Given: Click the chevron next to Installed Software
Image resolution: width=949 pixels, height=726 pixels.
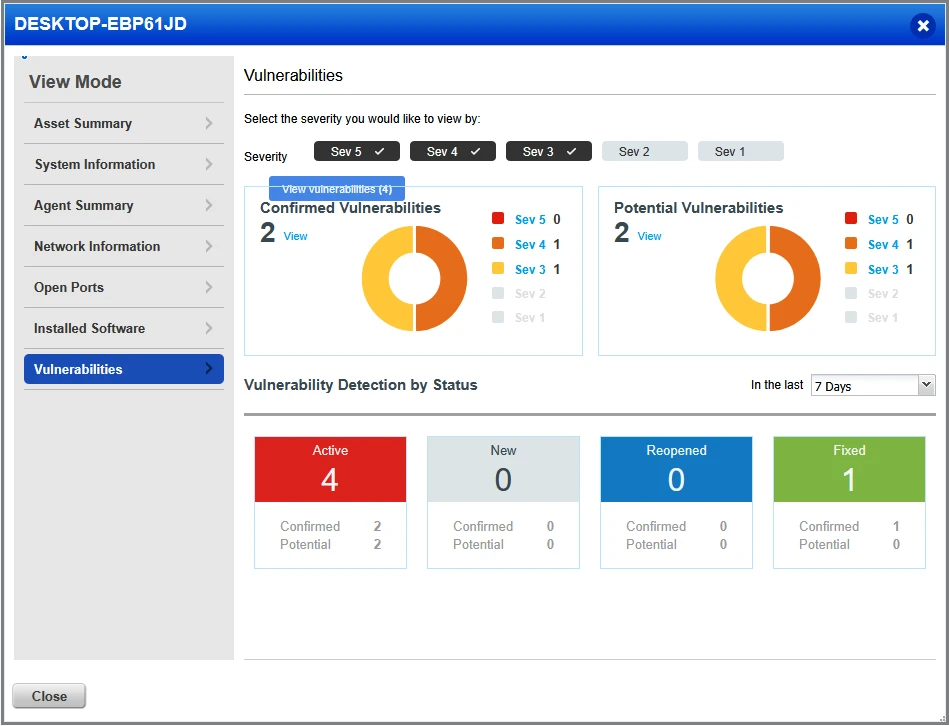Looking at the screenshot, I should point(209,329).
